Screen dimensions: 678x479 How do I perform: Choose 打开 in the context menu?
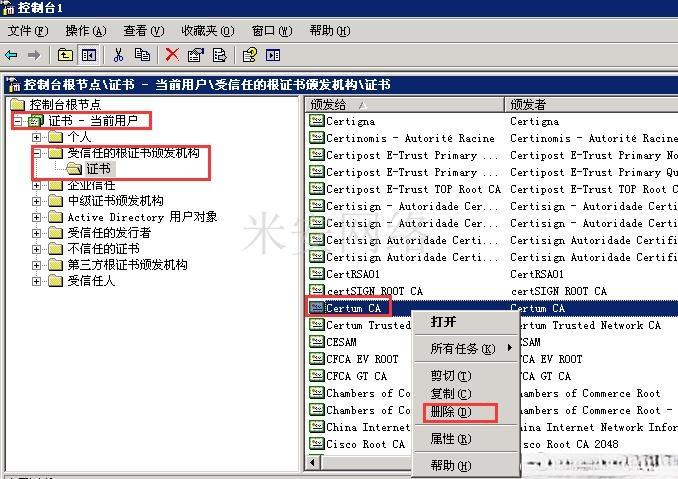[465, 322]
